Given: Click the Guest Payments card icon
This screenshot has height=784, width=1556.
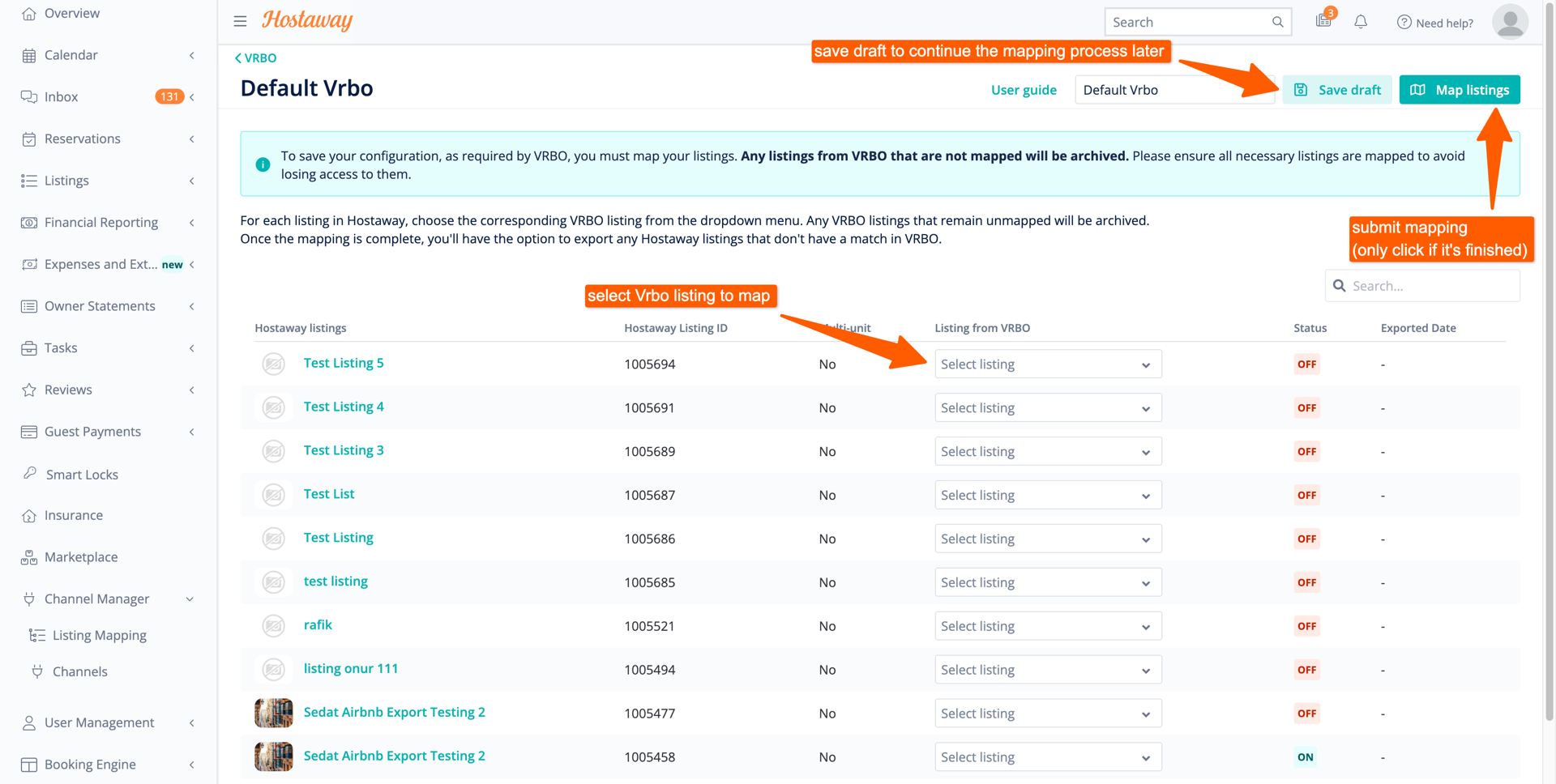Looking at the screenshot, I should (x=29, y=432).
